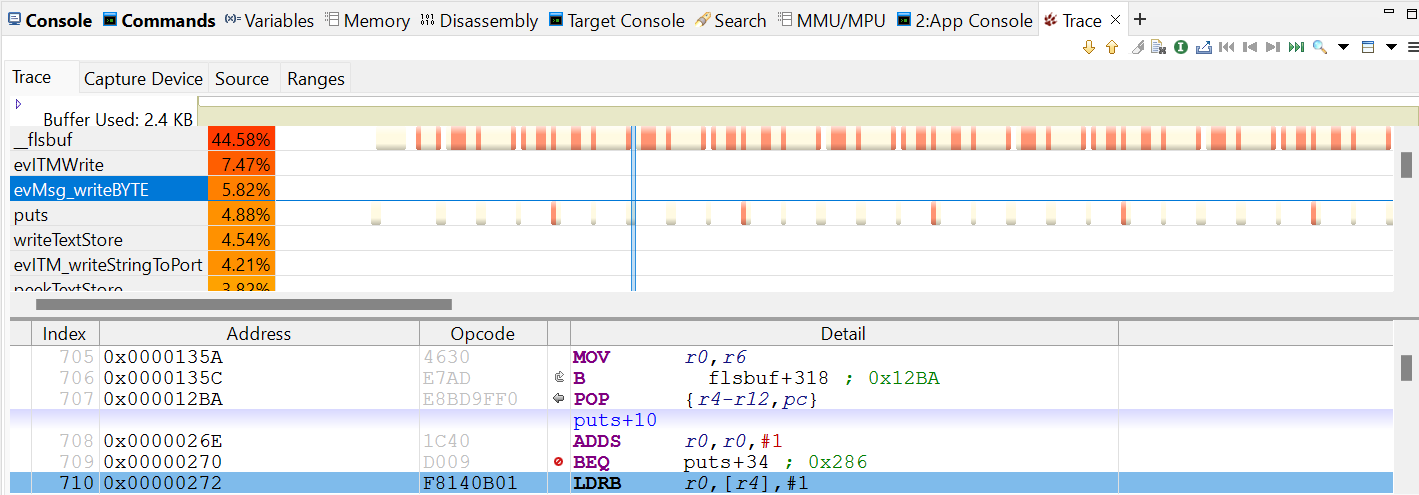Click the horizontal scrollbar under function list

(244, 304)
